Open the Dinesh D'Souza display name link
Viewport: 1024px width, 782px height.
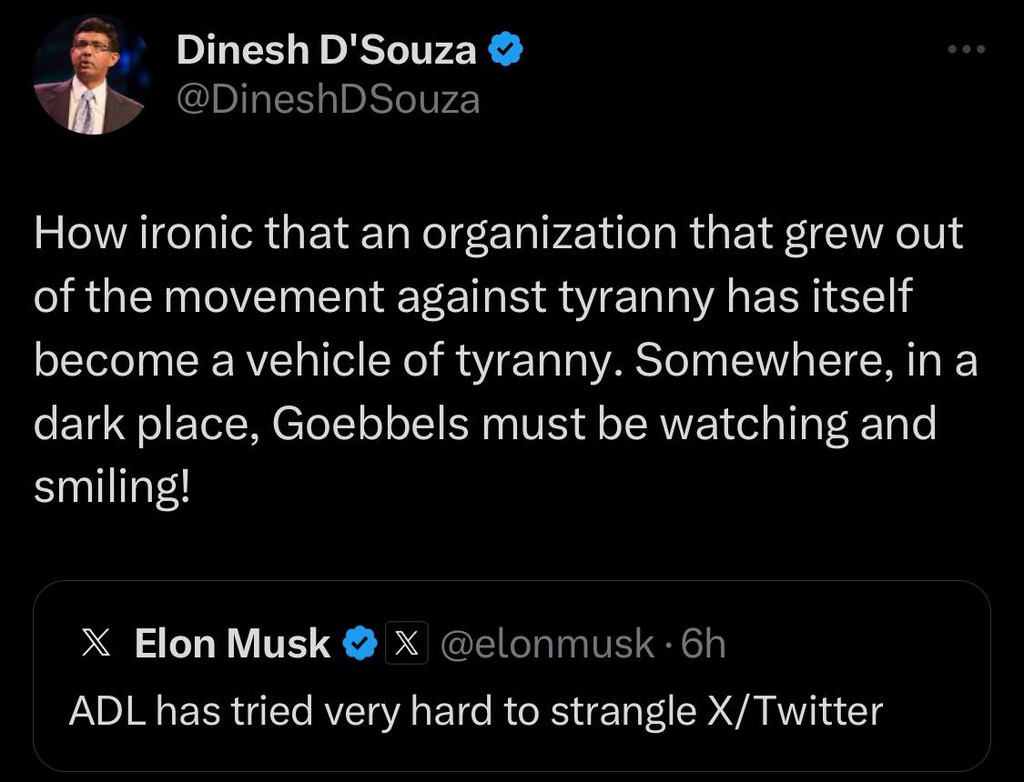(326, 50)
